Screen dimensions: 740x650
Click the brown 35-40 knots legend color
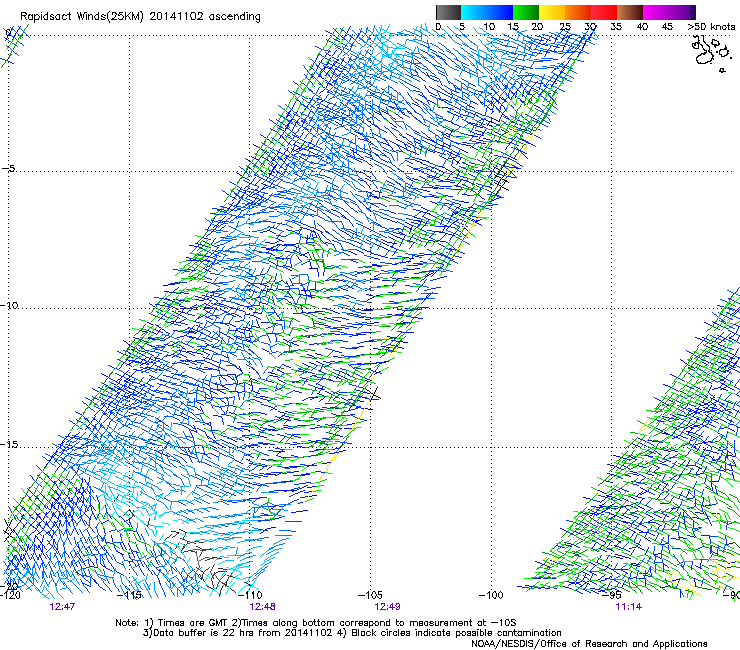pyautogui.click(x=630, y=12)
